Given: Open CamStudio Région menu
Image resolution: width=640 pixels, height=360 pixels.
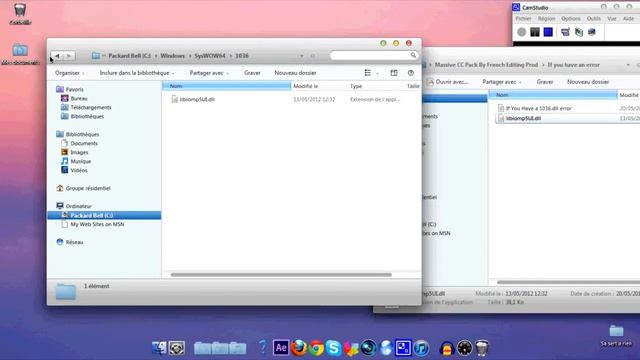Looking at the screenshot, I should tap(546, 19).
